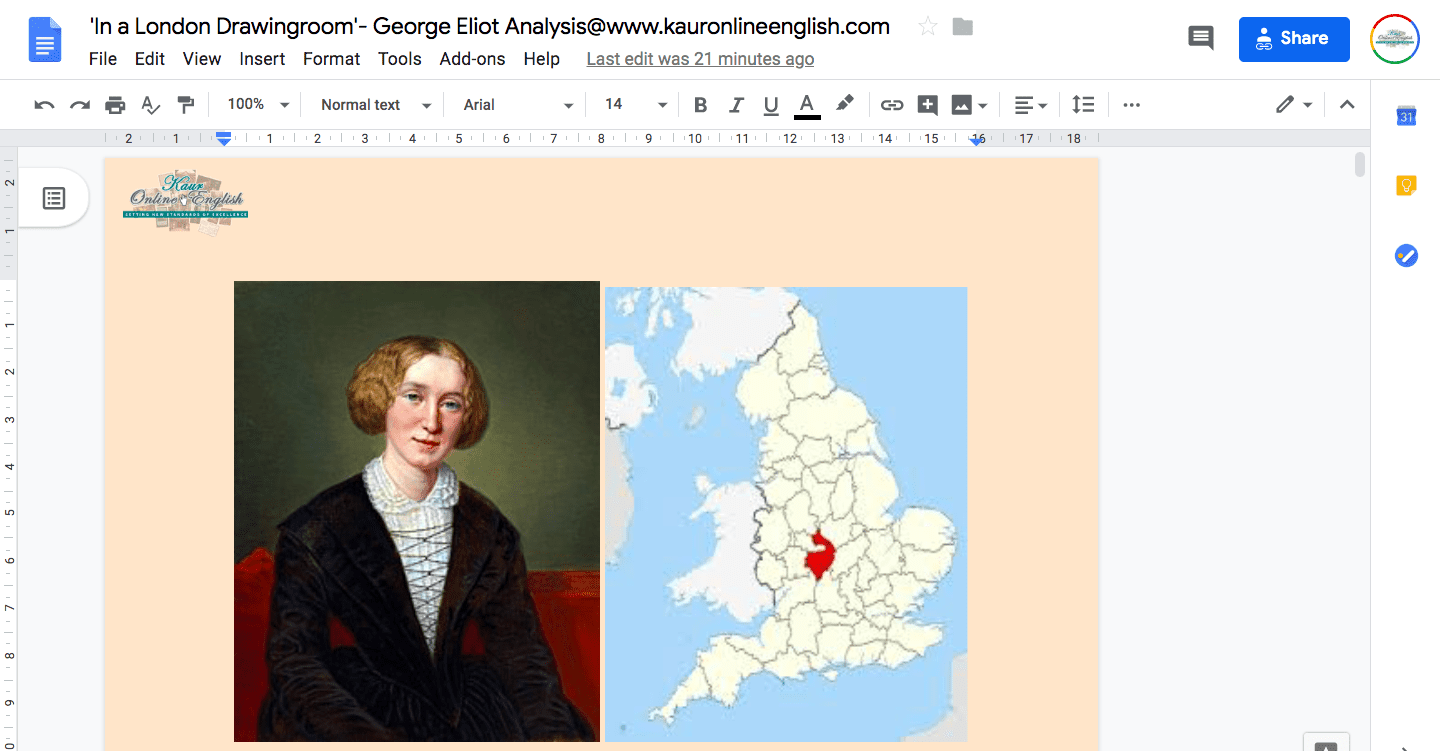Open the Normal text style dropdown

pos(376,105)
